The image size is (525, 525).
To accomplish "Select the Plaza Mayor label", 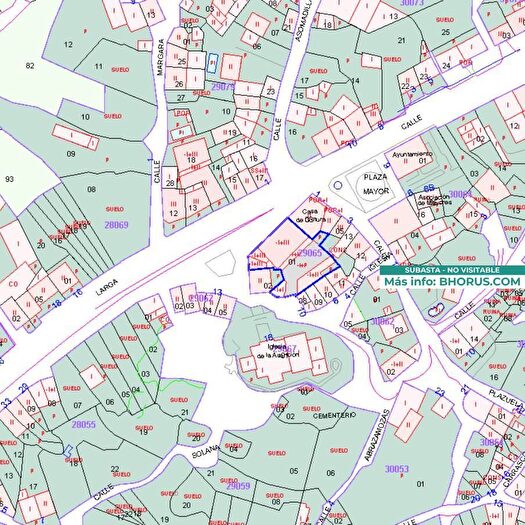I will (376, 184).
